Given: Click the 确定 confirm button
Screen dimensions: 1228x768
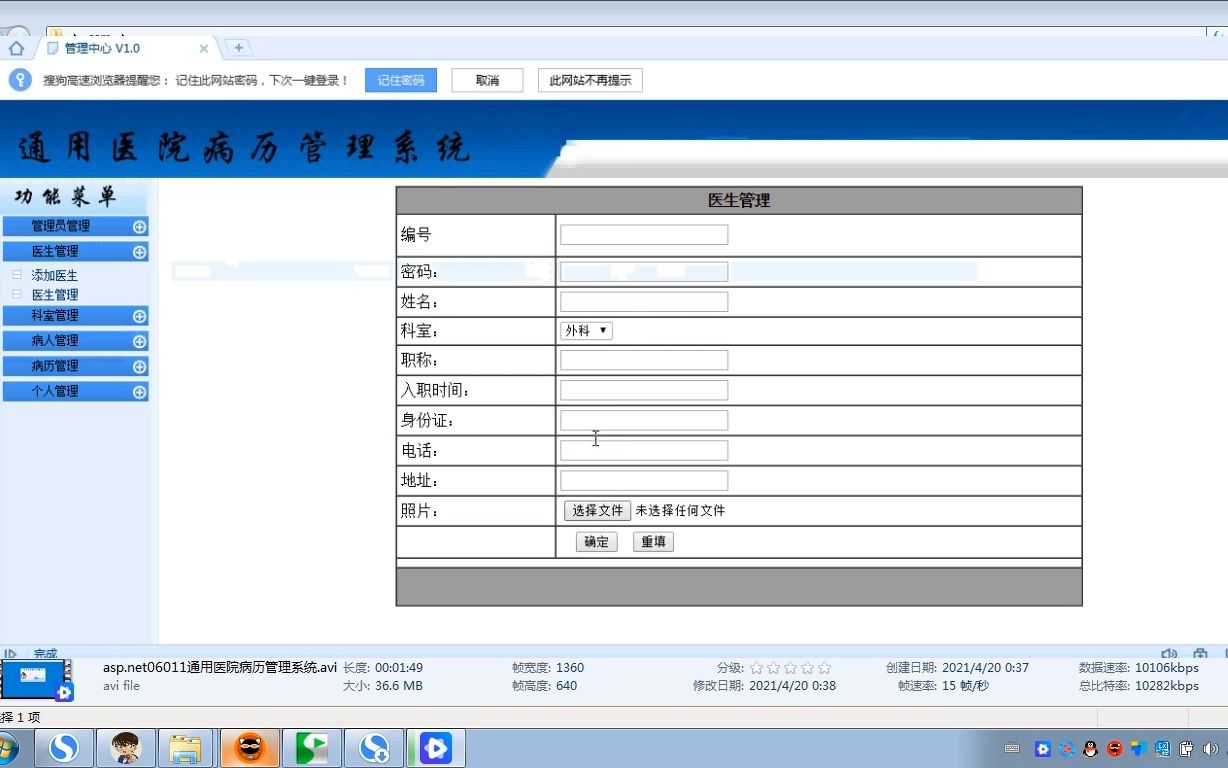Looking at the screenshot, I should pyautogui.click(x=595, y=541).
